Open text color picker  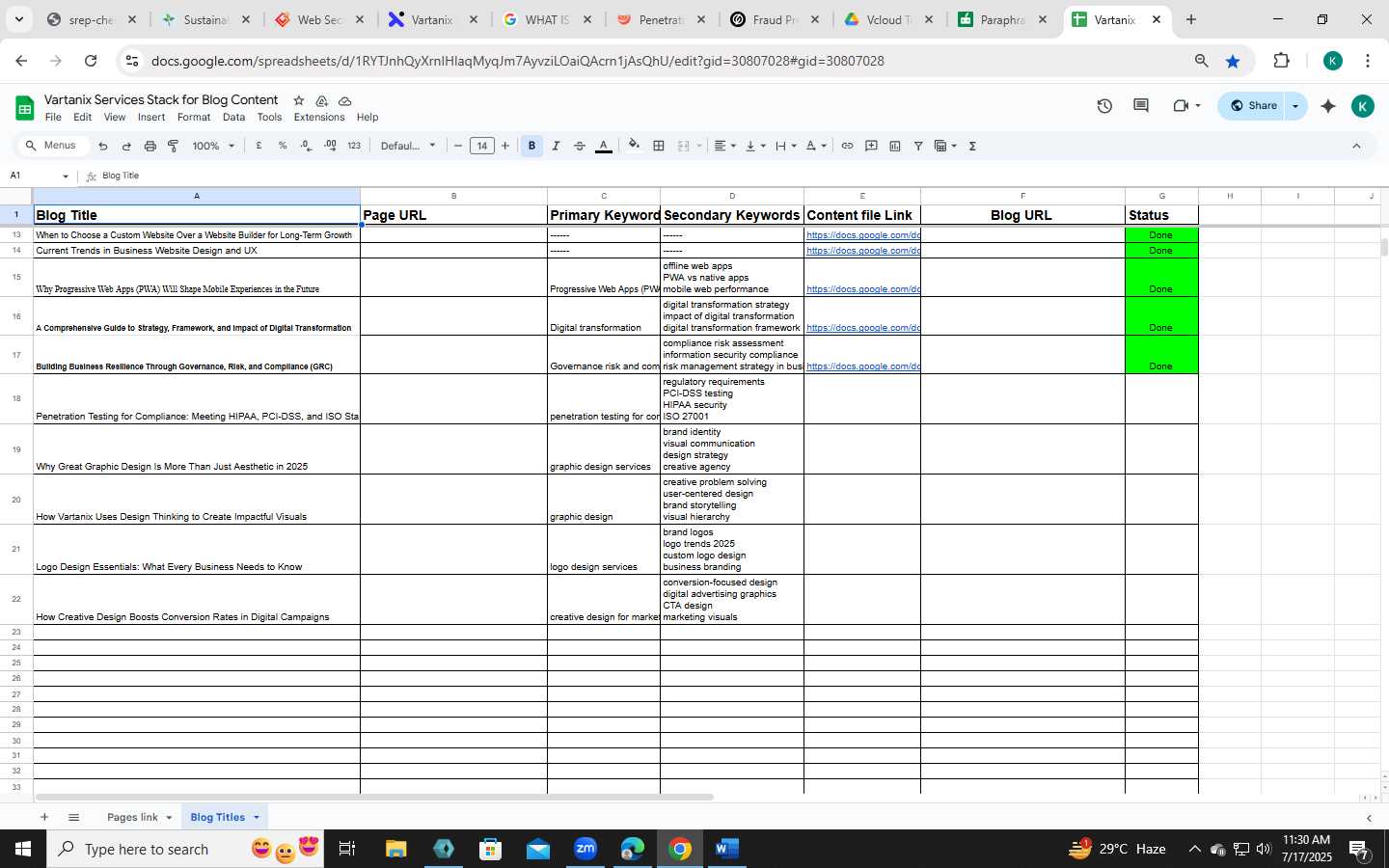click(604, 146)
